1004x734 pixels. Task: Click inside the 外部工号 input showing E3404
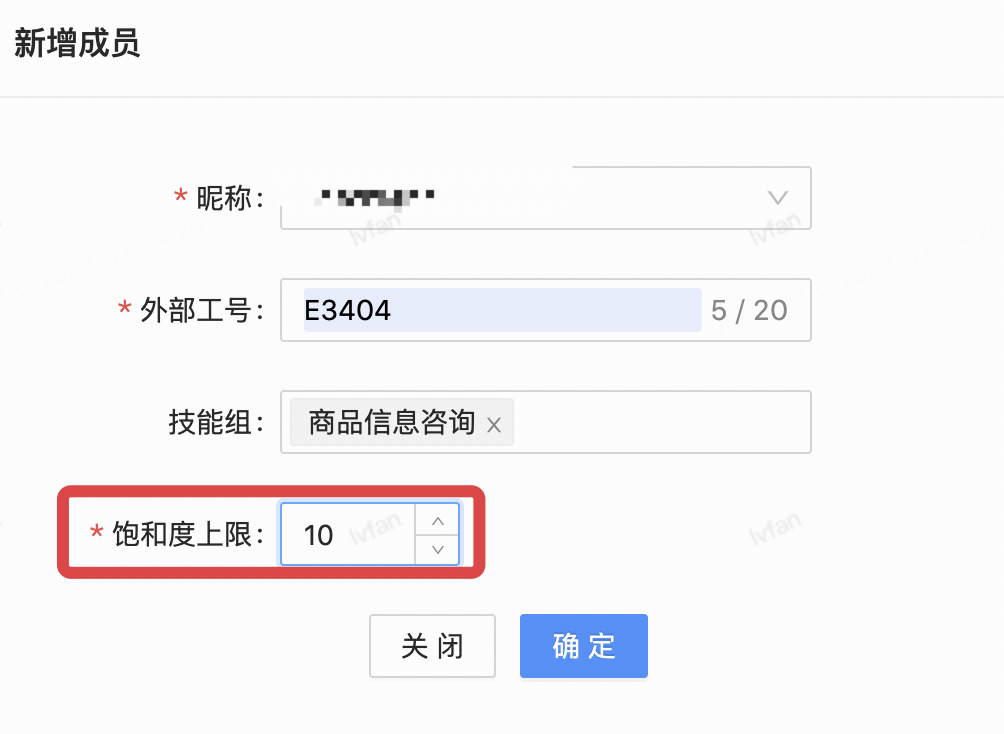click(x=450, y=310)
